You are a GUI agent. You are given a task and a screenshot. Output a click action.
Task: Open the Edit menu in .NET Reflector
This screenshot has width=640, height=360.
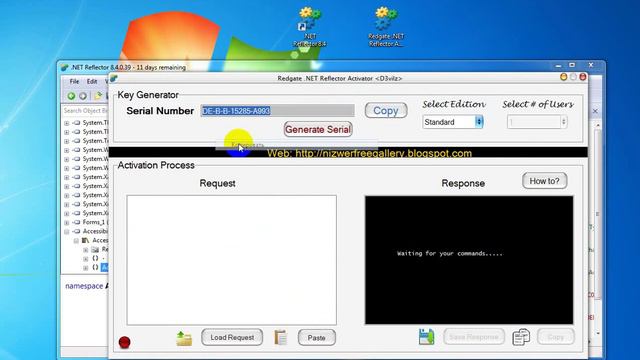coord(92,82)
